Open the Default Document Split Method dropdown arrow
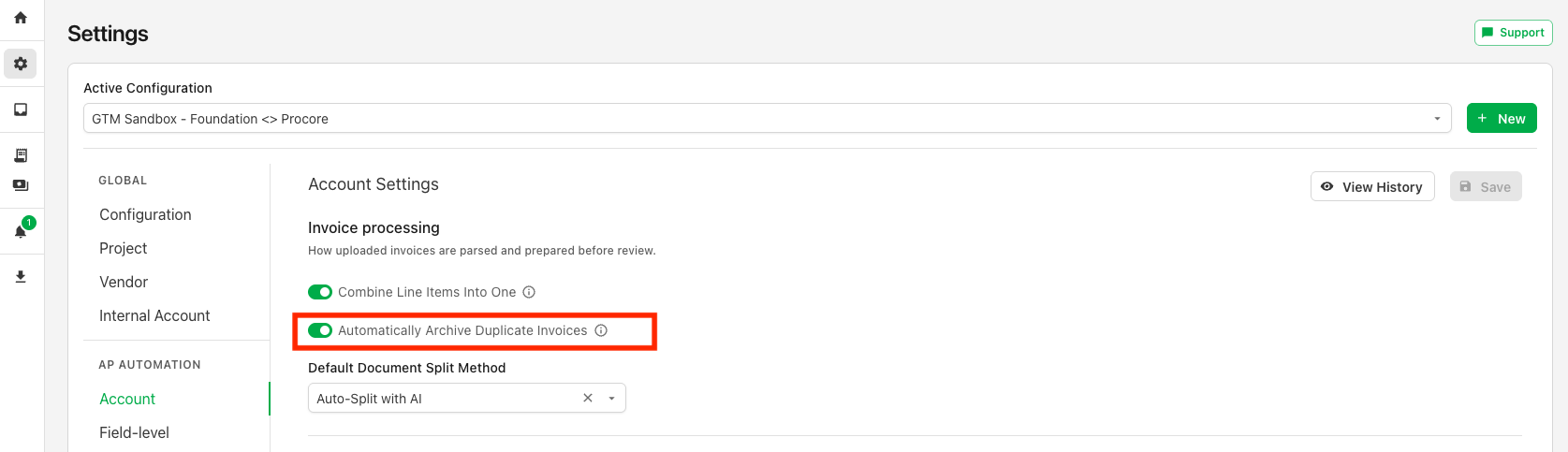1568x452 pixels. click(x=611, y=399)
